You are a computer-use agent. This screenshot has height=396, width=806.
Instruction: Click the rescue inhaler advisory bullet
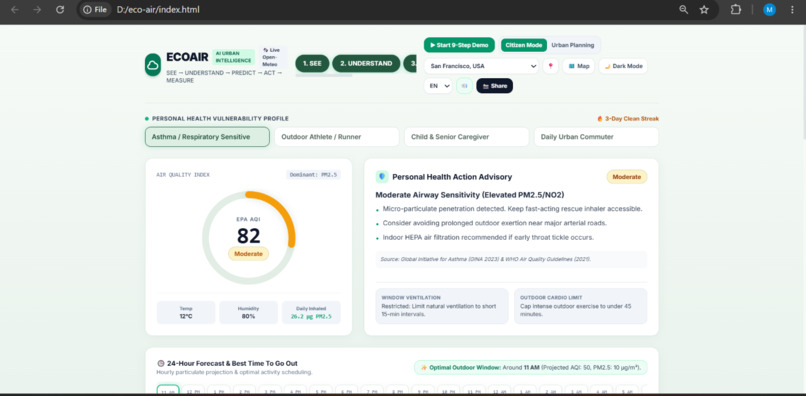512,209
